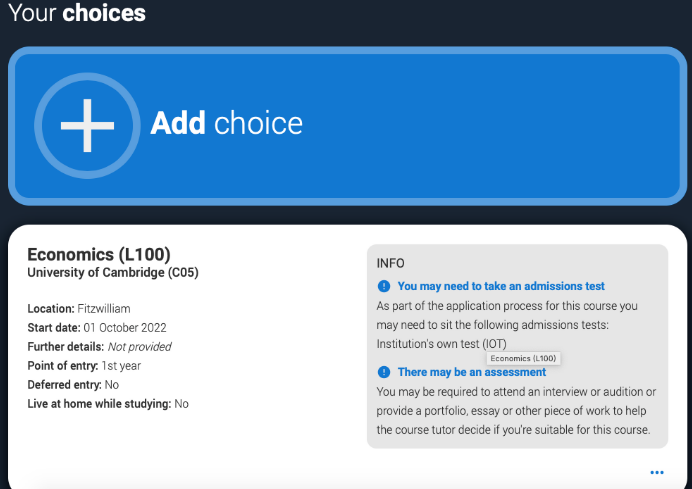The width and height of the screenshot is (692, 489).
Task: Click Further details: Not provided
Action: pos(99,346)
